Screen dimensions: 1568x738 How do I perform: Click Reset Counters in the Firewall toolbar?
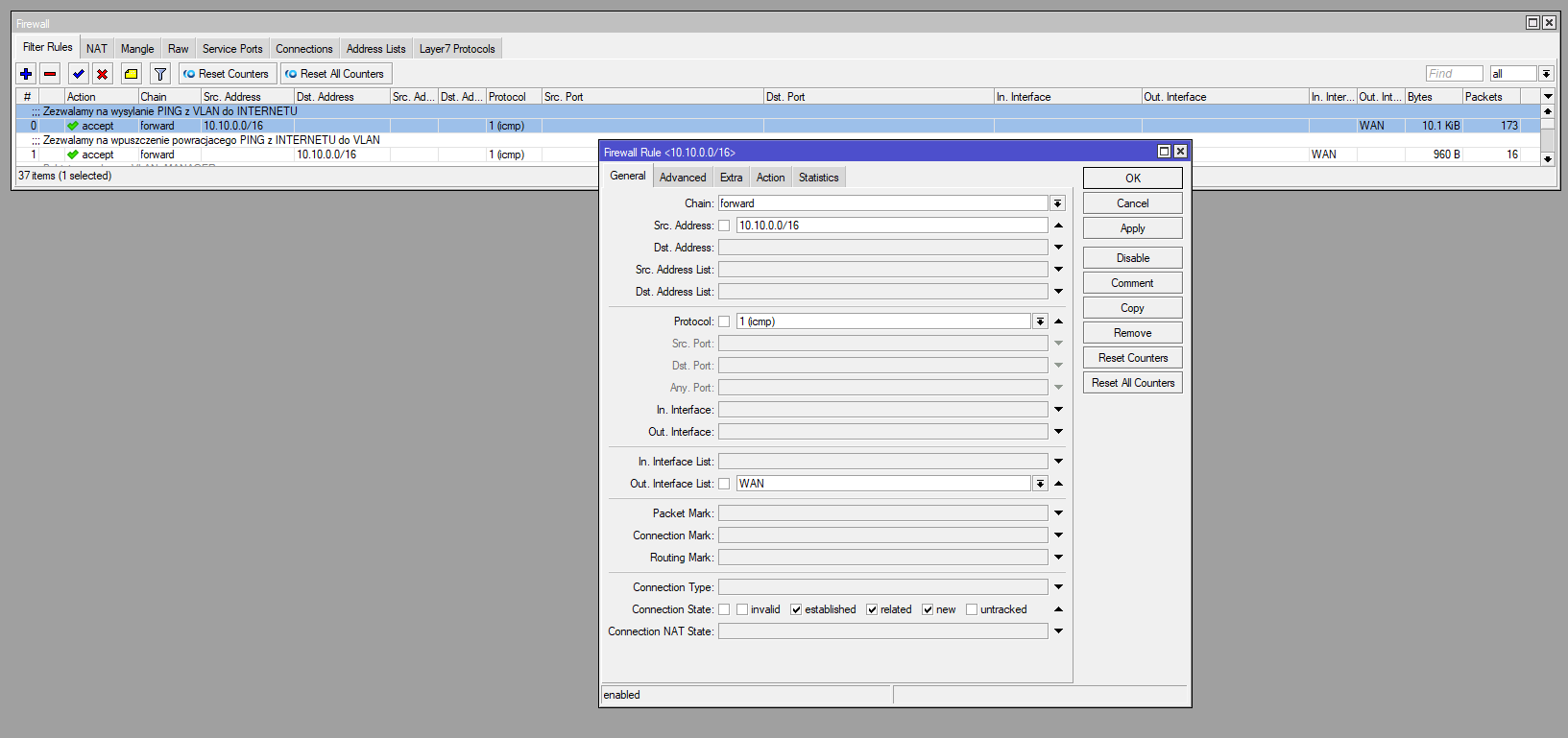227,74
